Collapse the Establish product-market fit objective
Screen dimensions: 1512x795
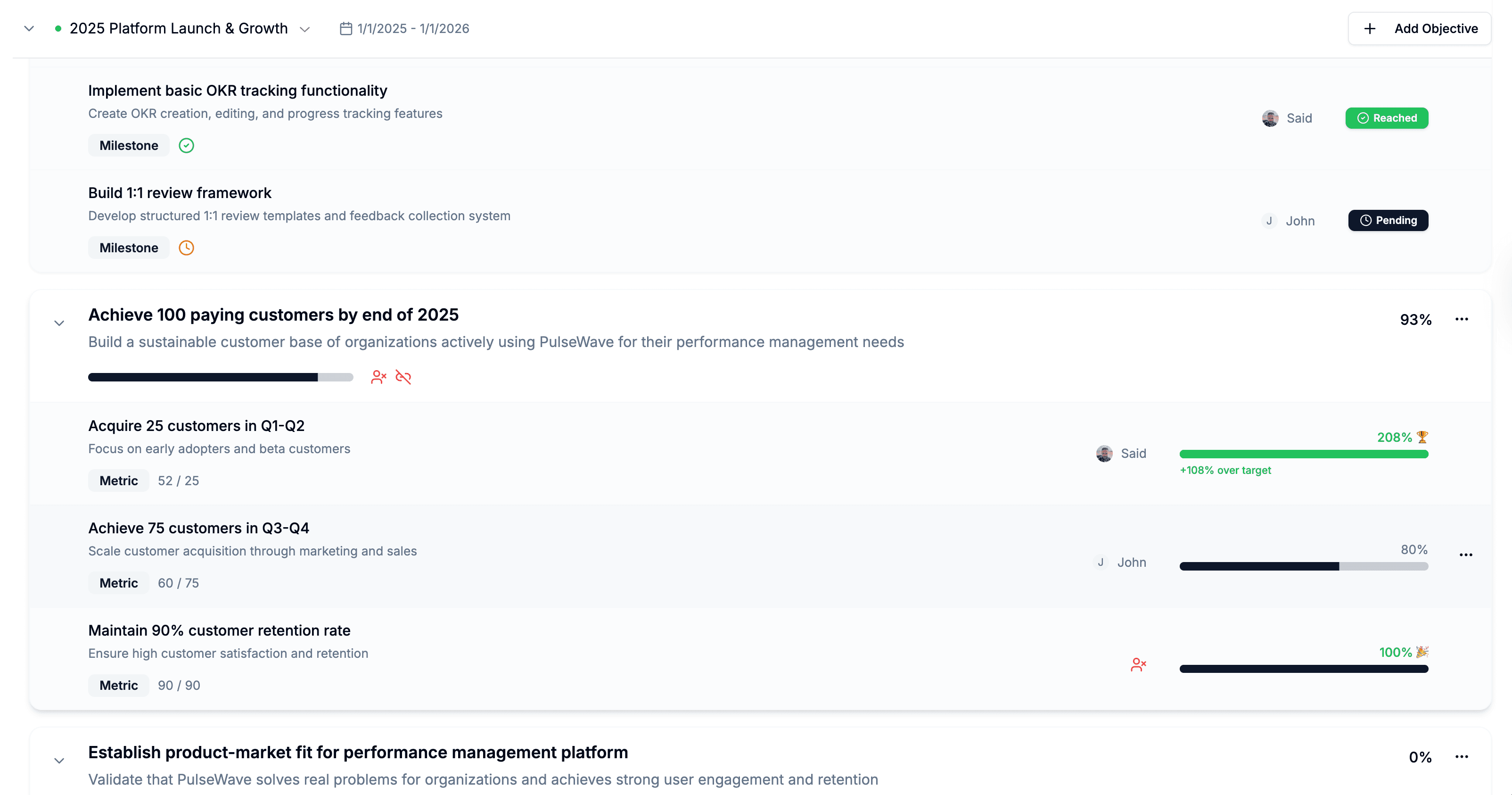point(59,761)
